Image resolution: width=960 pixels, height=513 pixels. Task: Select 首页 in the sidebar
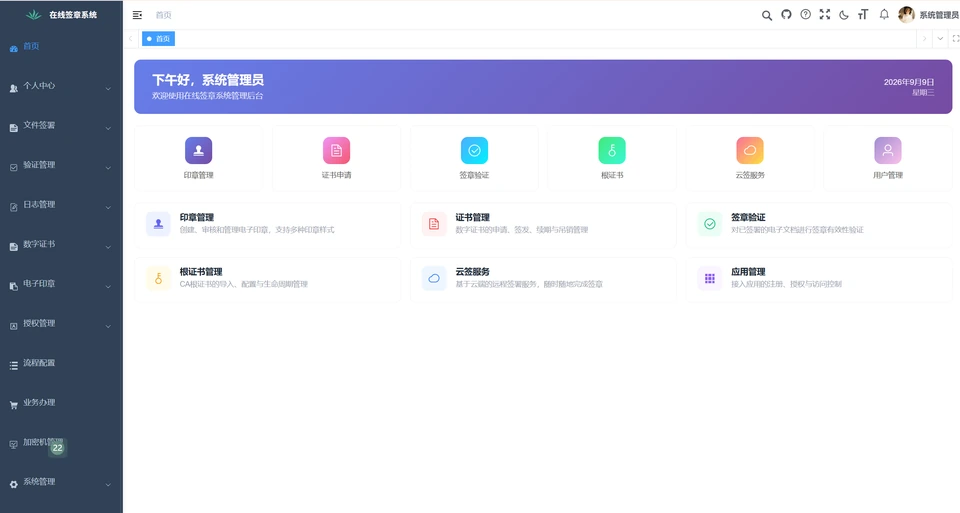pos(61,47)
